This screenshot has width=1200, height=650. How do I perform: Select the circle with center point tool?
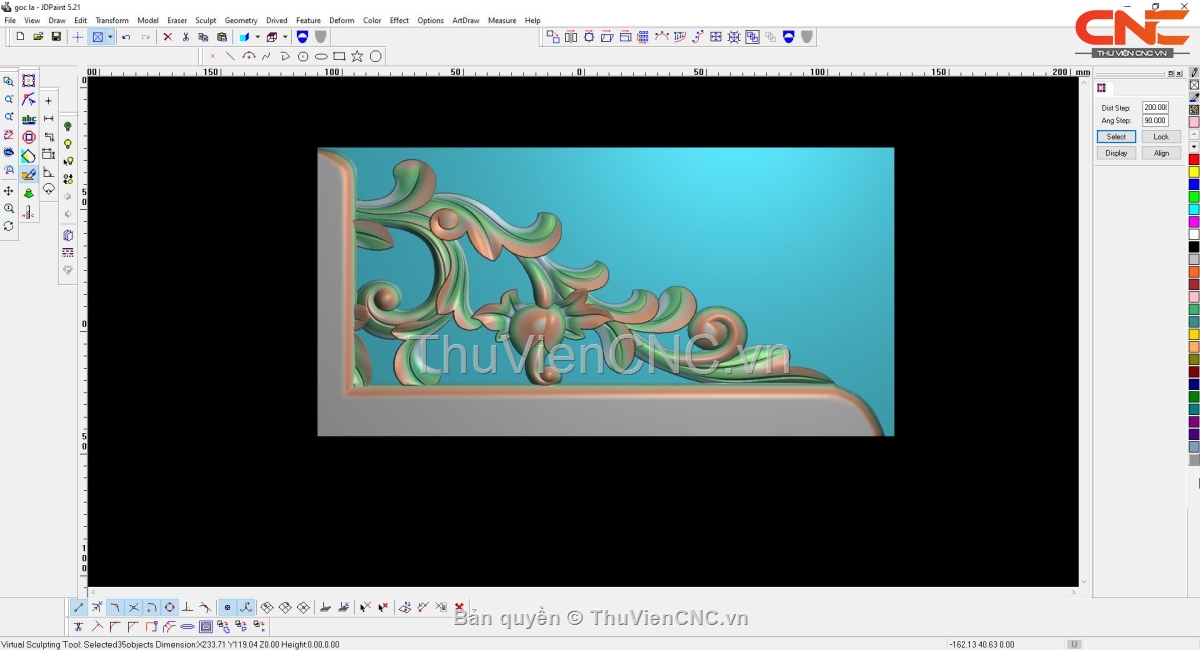(303, 56)
